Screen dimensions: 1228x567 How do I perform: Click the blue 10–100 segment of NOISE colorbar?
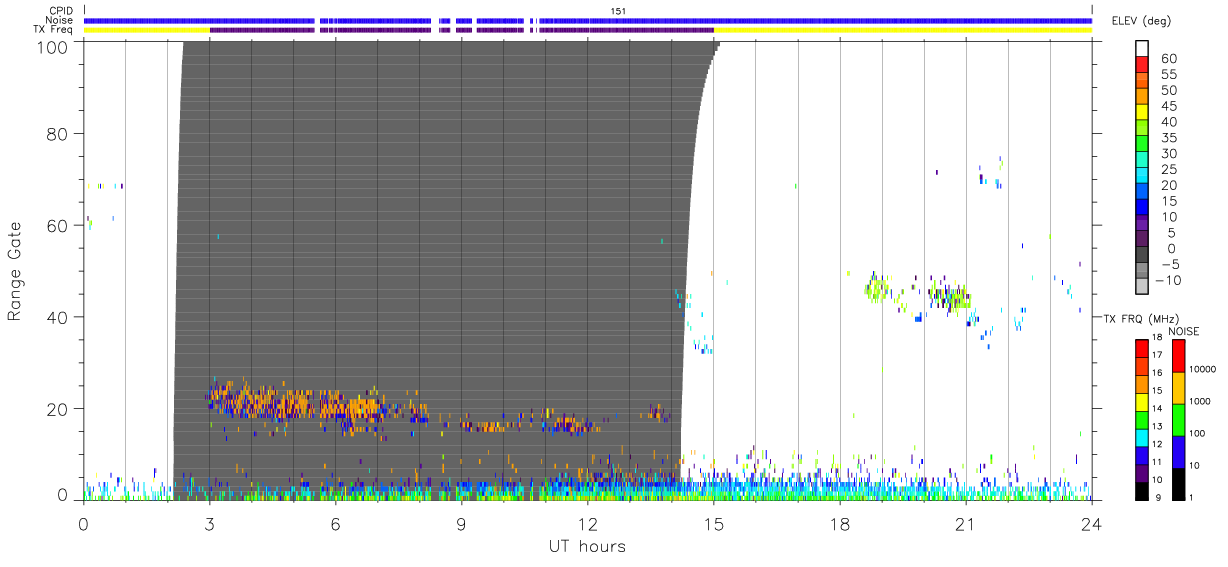1178,451
